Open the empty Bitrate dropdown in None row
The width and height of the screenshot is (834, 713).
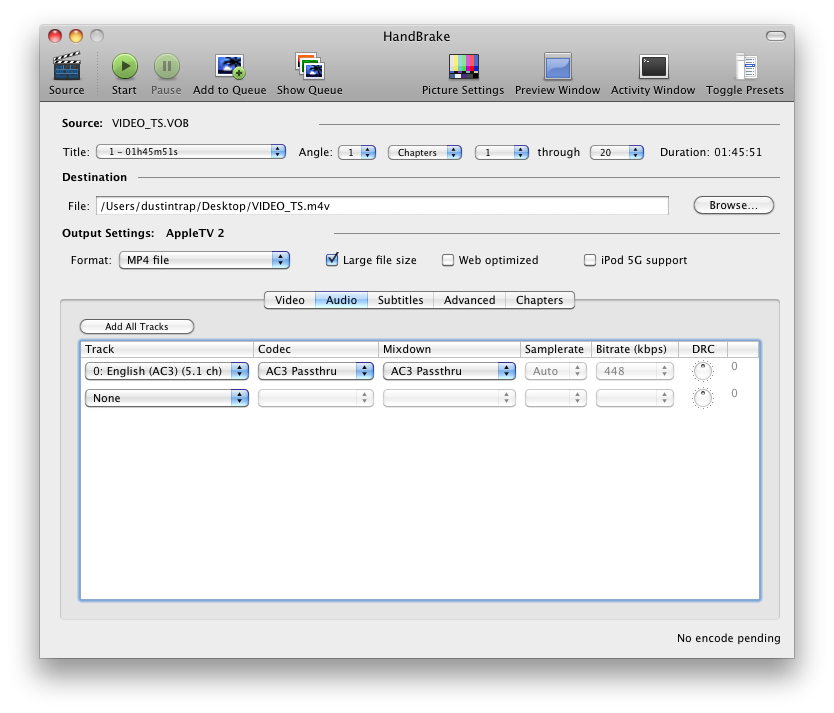click(635, 398)
